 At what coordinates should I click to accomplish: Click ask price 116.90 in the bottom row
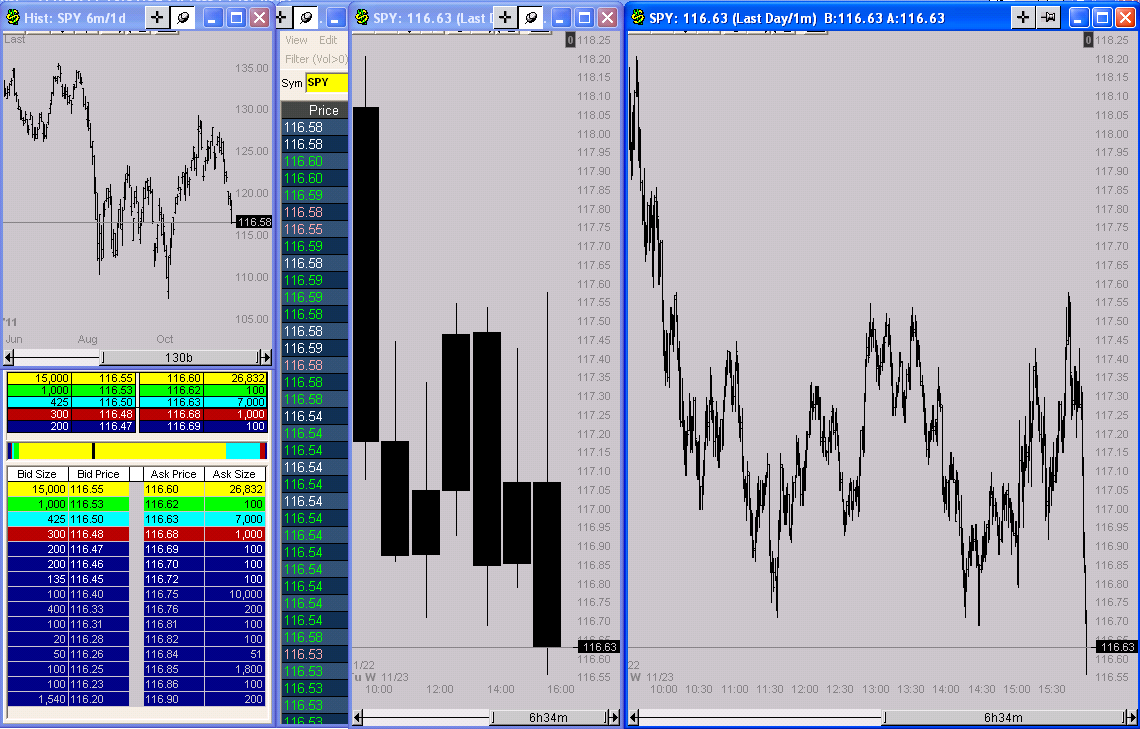[174, 699]
